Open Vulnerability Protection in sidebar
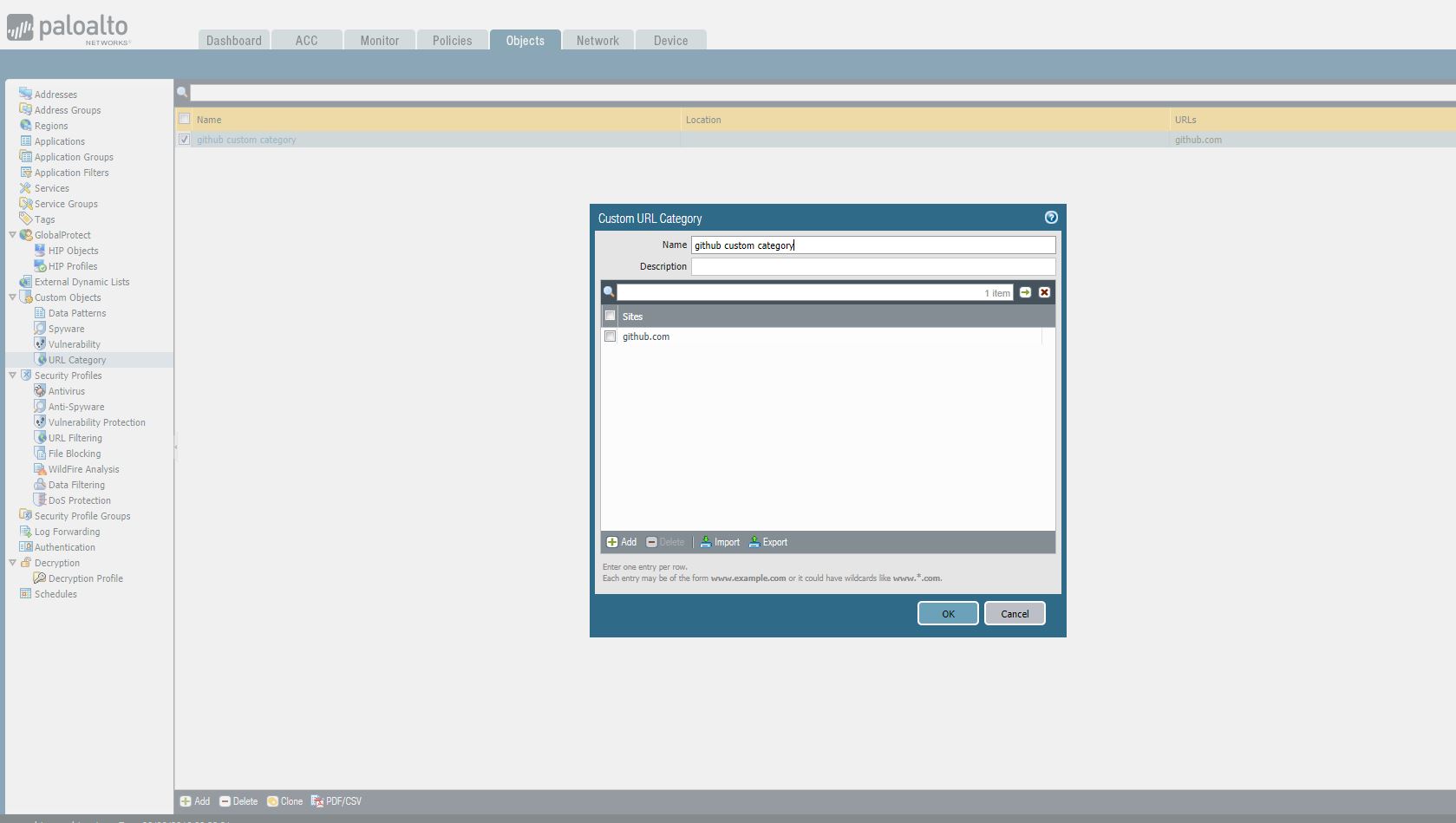The height and width of the screenshot is (823, 1456). 97,422
